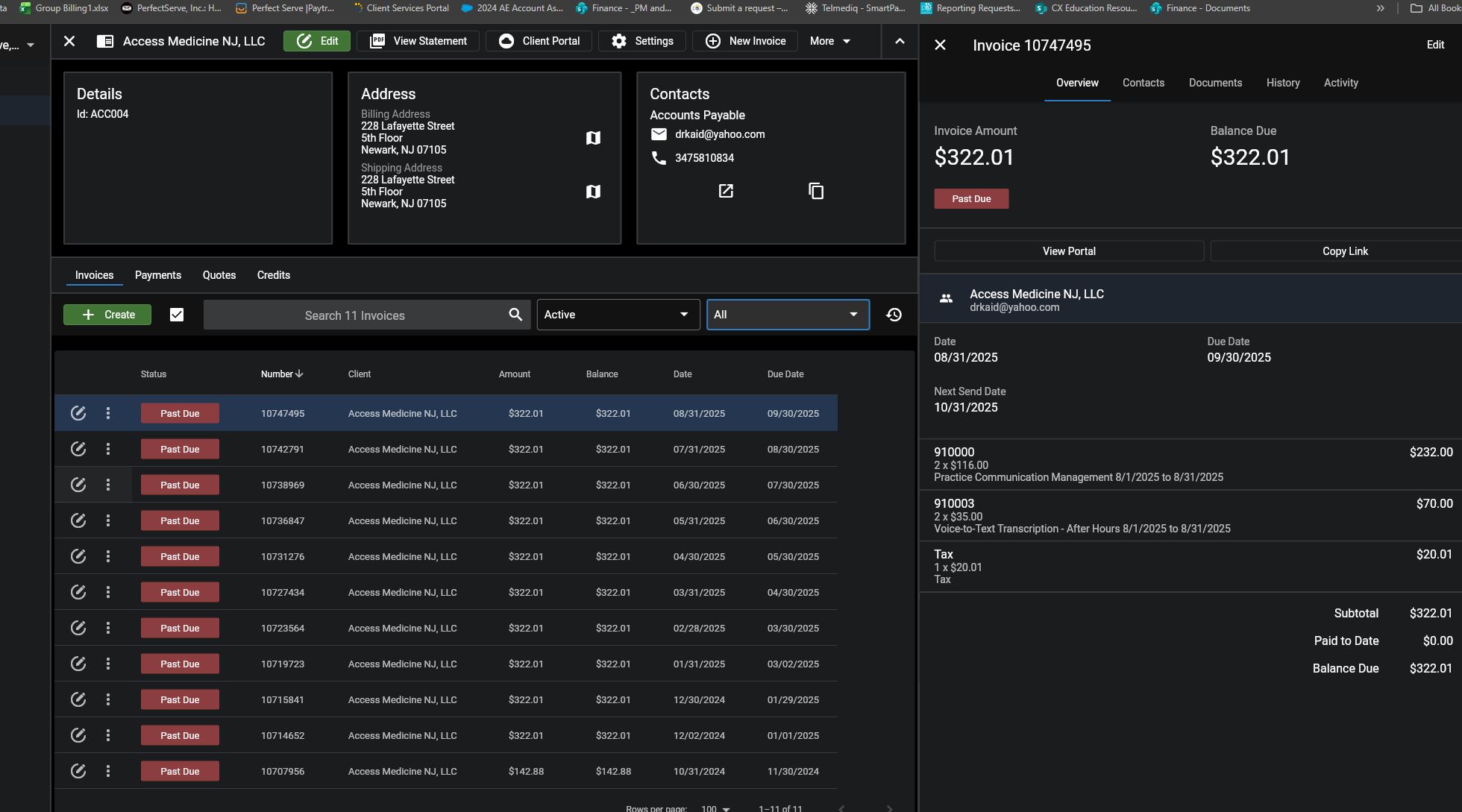This screenshot has height=812, width=1462.
Task: Click the billing address map icon
Action: pyautogui.click(x=593, y=138)
